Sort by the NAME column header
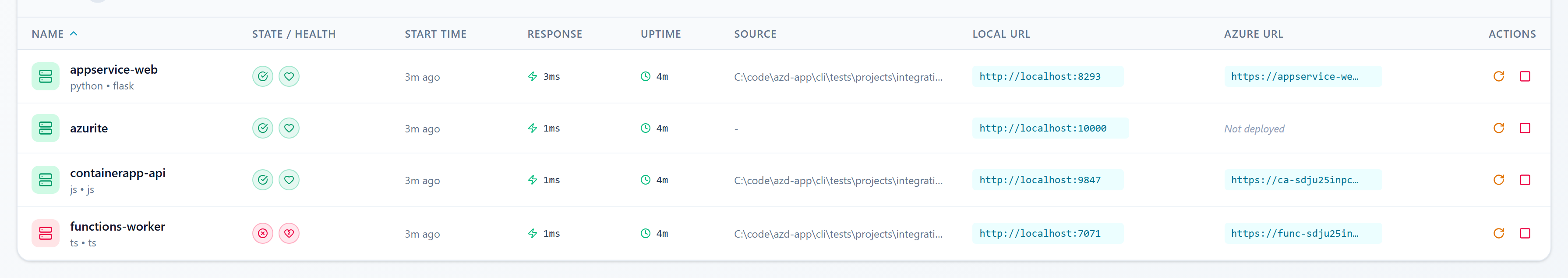1568x278 pixels. (47, 34)
